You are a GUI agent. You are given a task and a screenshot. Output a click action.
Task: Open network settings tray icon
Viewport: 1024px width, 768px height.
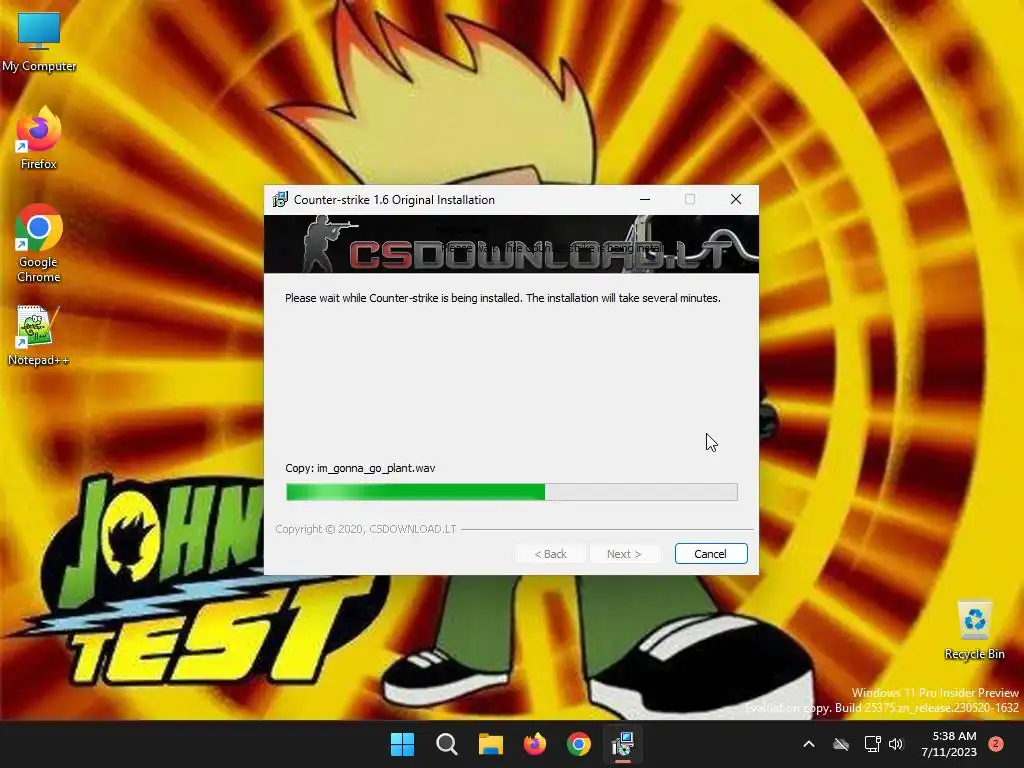(x=872, y=744)
